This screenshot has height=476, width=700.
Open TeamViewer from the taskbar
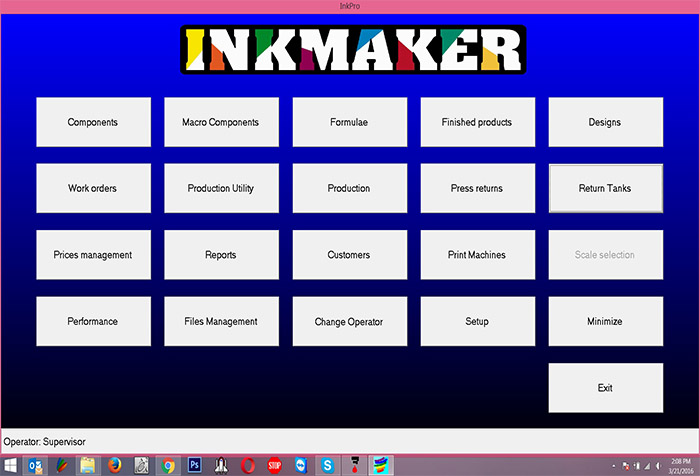coord(301,466)
